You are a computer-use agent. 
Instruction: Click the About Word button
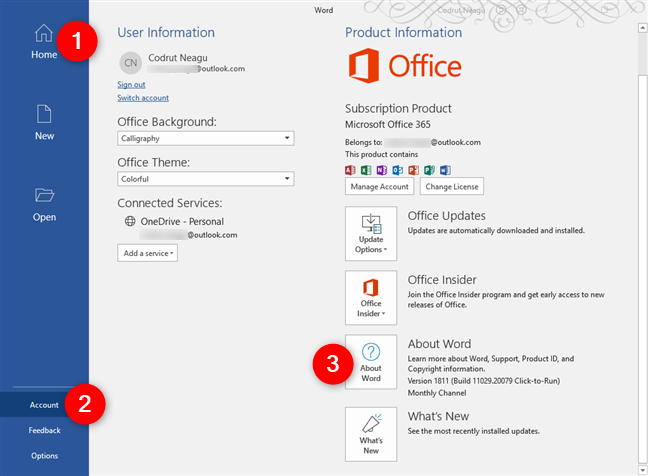[x=371, y=362]
